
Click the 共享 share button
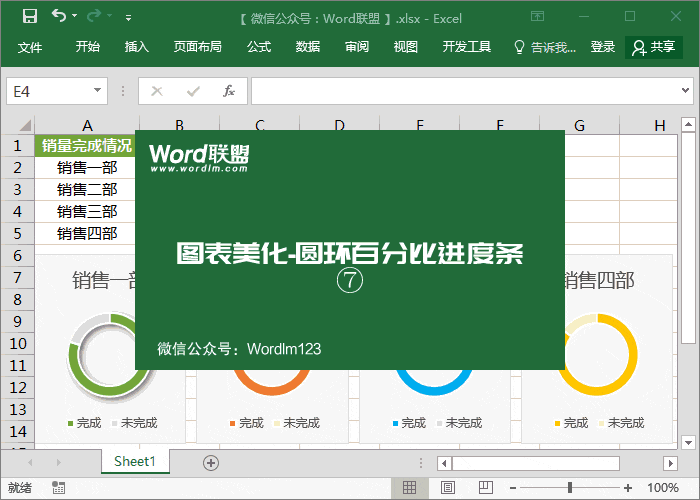(x=654, y=47)
